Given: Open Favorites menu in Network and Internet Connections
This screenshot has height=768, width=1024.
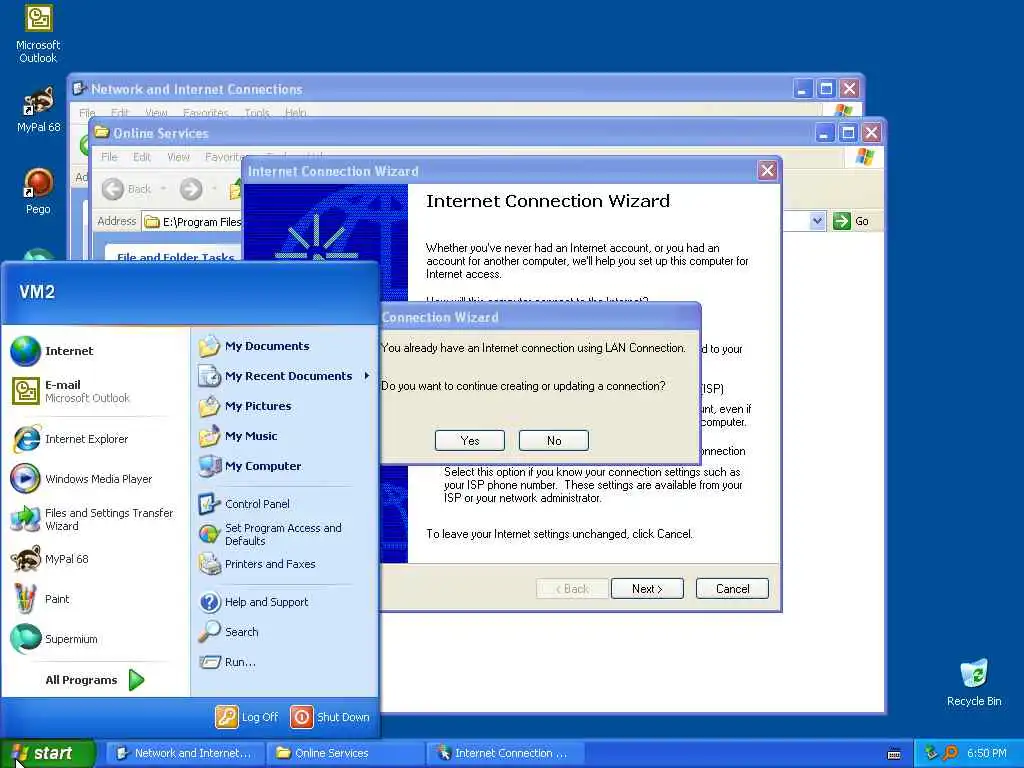Looking at the screenshot, I should [206, 113].
